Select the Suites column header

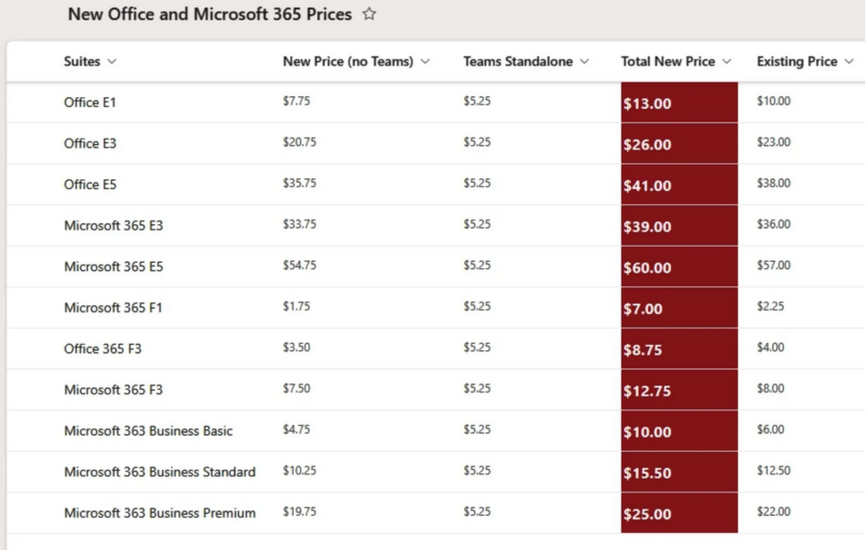82,61
